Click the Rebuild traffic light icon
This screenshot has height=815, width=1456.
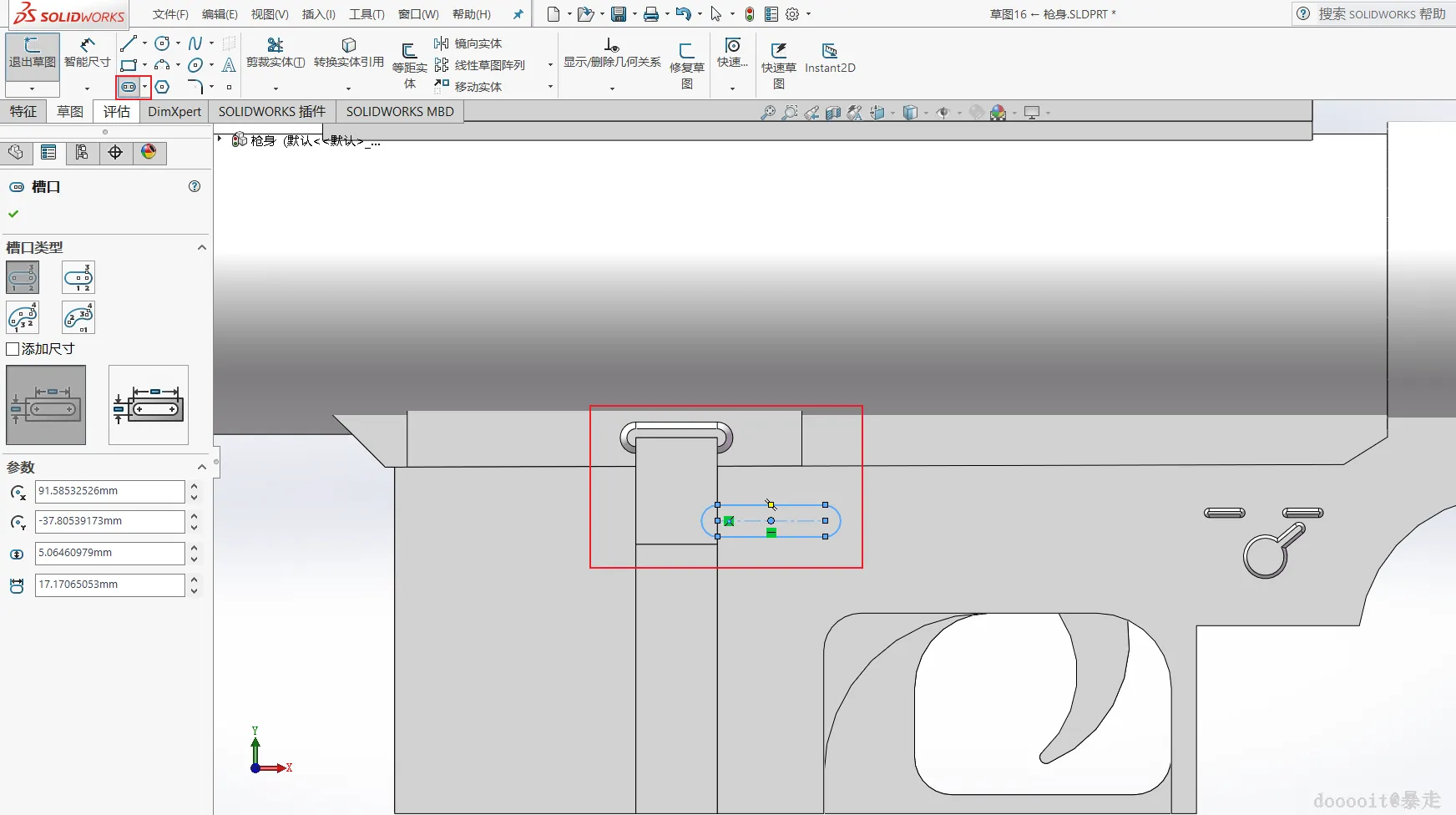750,14
